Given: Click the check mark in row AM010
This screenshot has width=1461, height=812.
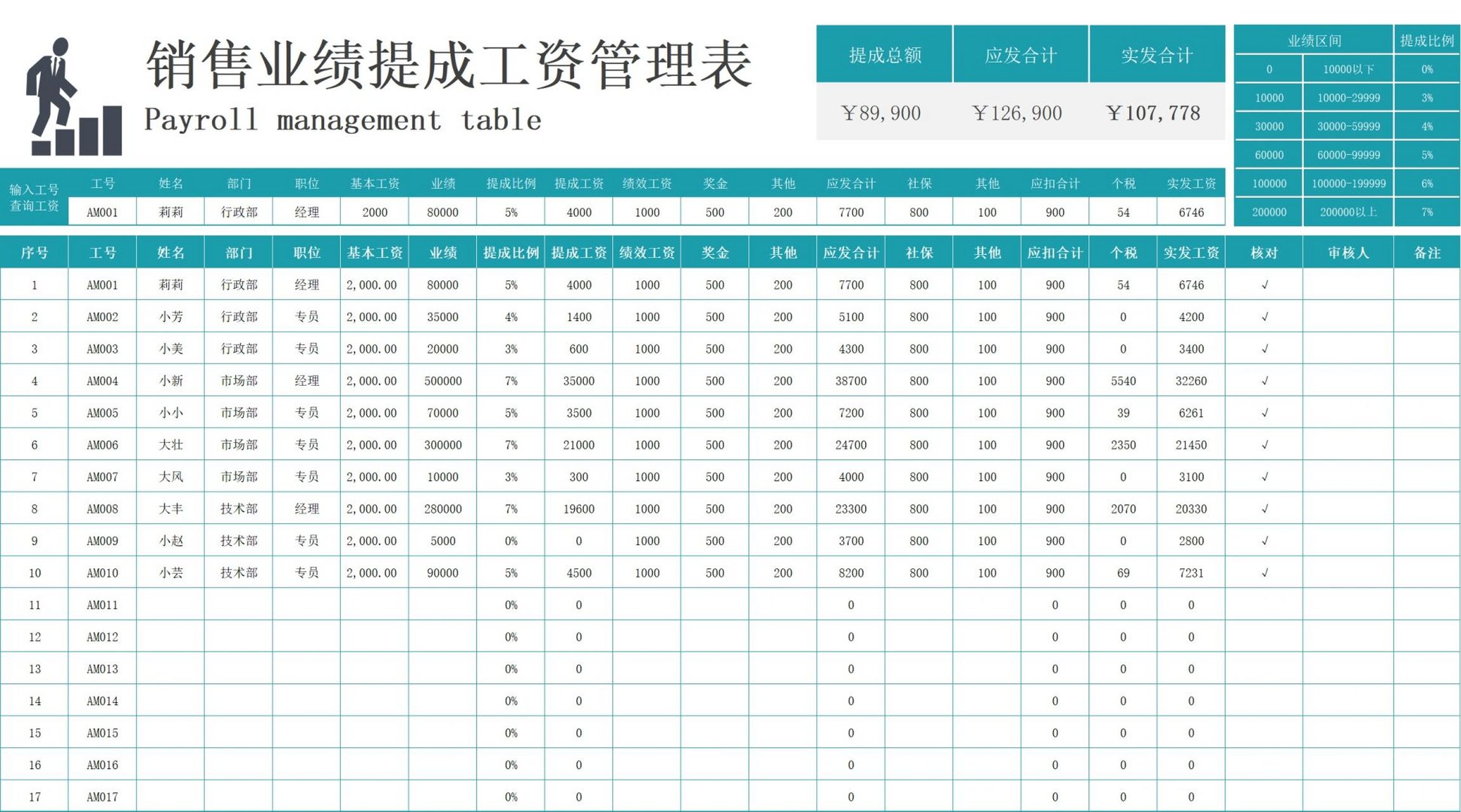Looking at the screenshot, I should pos(1264,573).
